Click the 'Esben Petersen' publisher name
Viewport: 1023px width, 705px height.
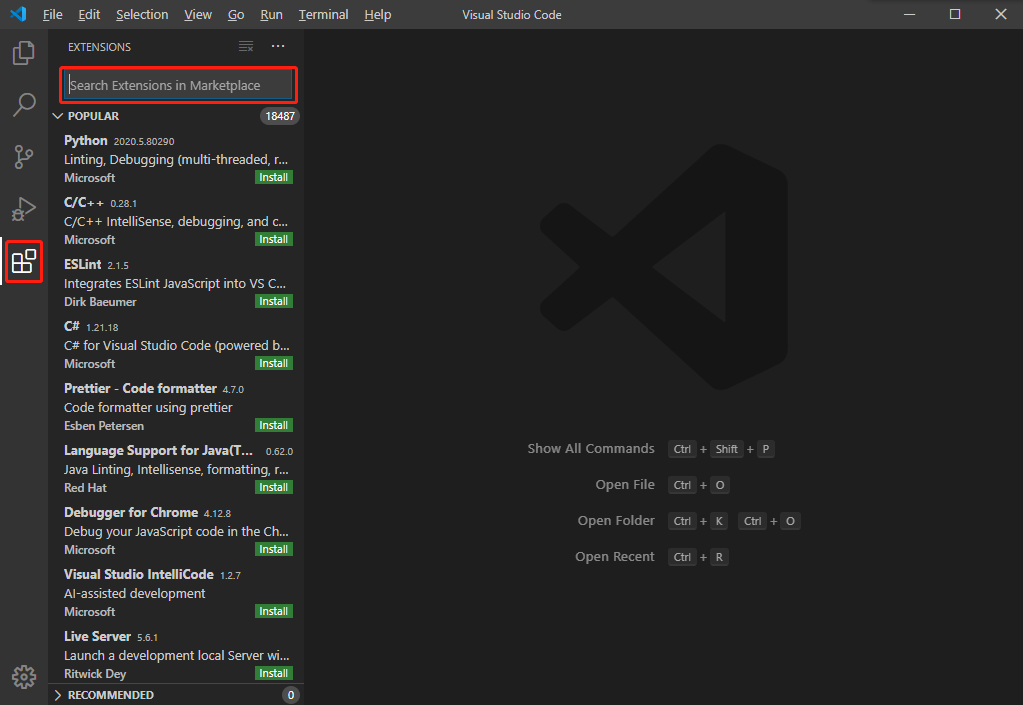point(104,426)
